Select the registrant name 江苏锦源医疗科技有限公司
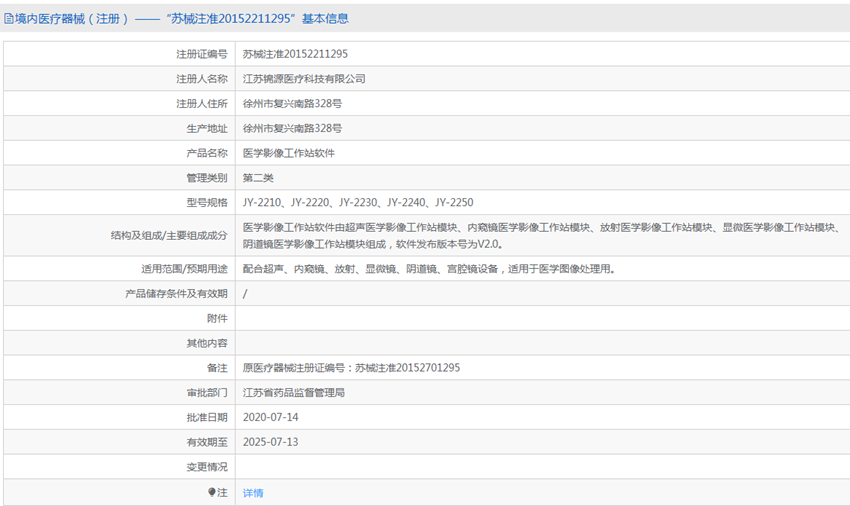Image resolution: width=850 pixels, height=506 pixels. coord(304,79)
